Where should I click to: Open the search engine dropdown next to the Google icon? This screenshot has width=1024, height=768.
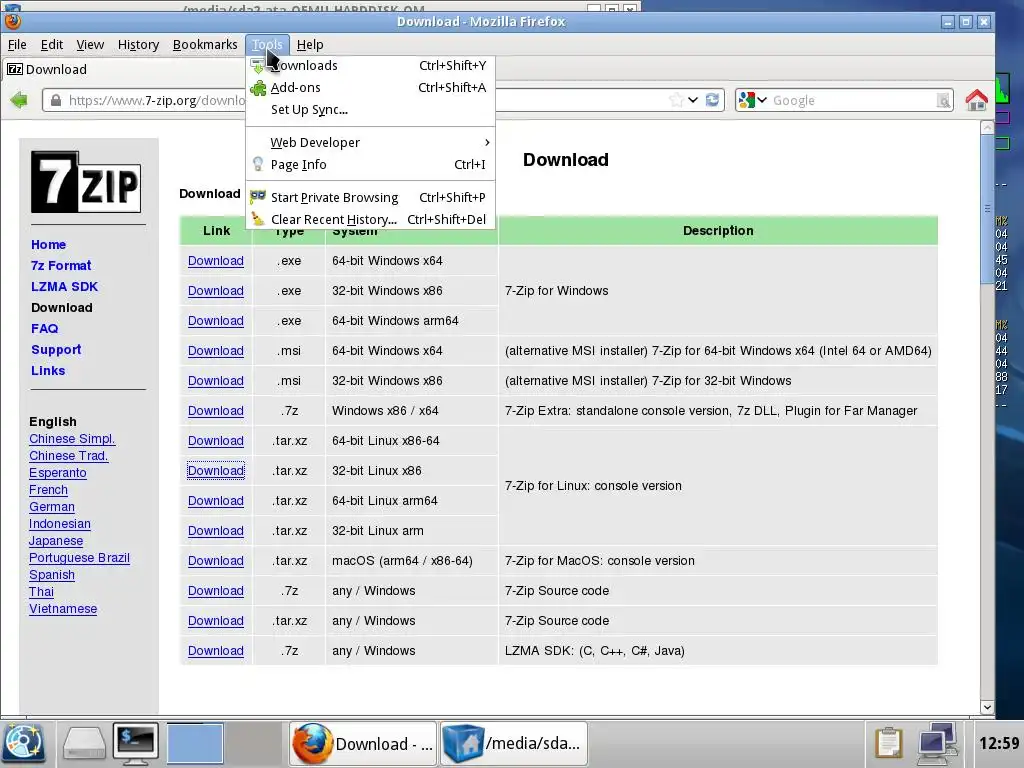click(762, 100)
